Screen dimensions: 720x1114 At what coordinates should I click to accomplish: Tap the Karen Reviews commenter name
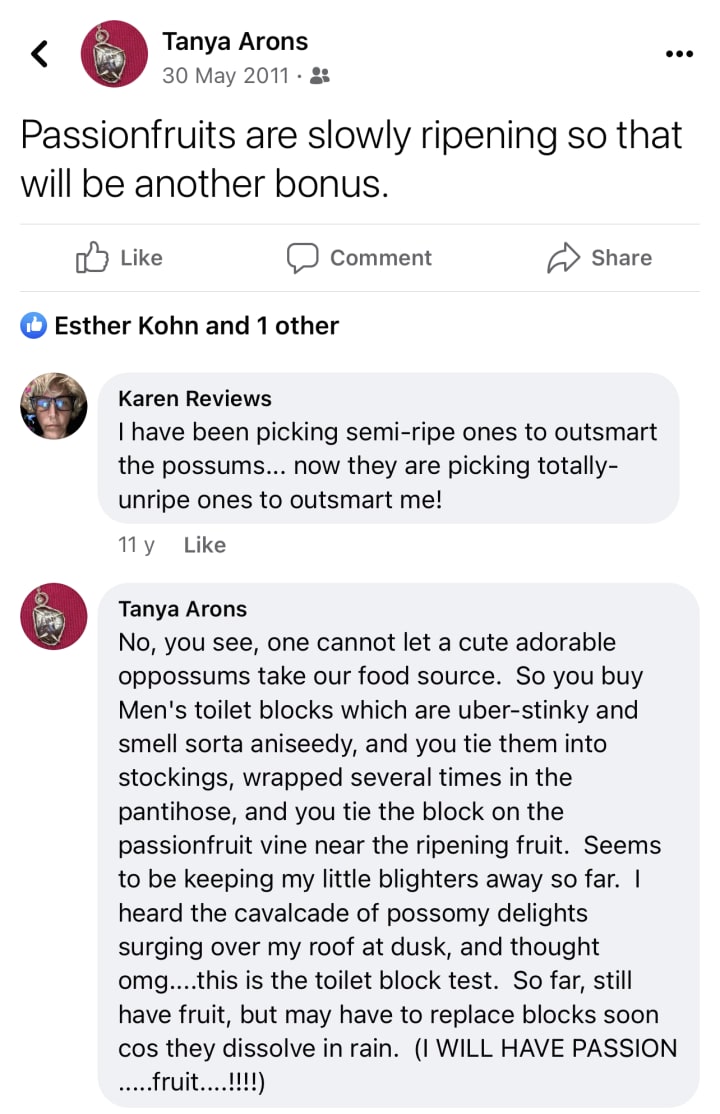click(195, 398)
